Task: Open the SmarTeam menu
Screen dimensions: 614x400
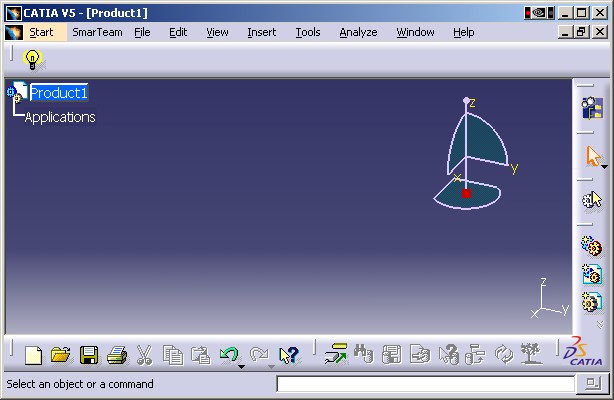Action: [x=97, y=32]
